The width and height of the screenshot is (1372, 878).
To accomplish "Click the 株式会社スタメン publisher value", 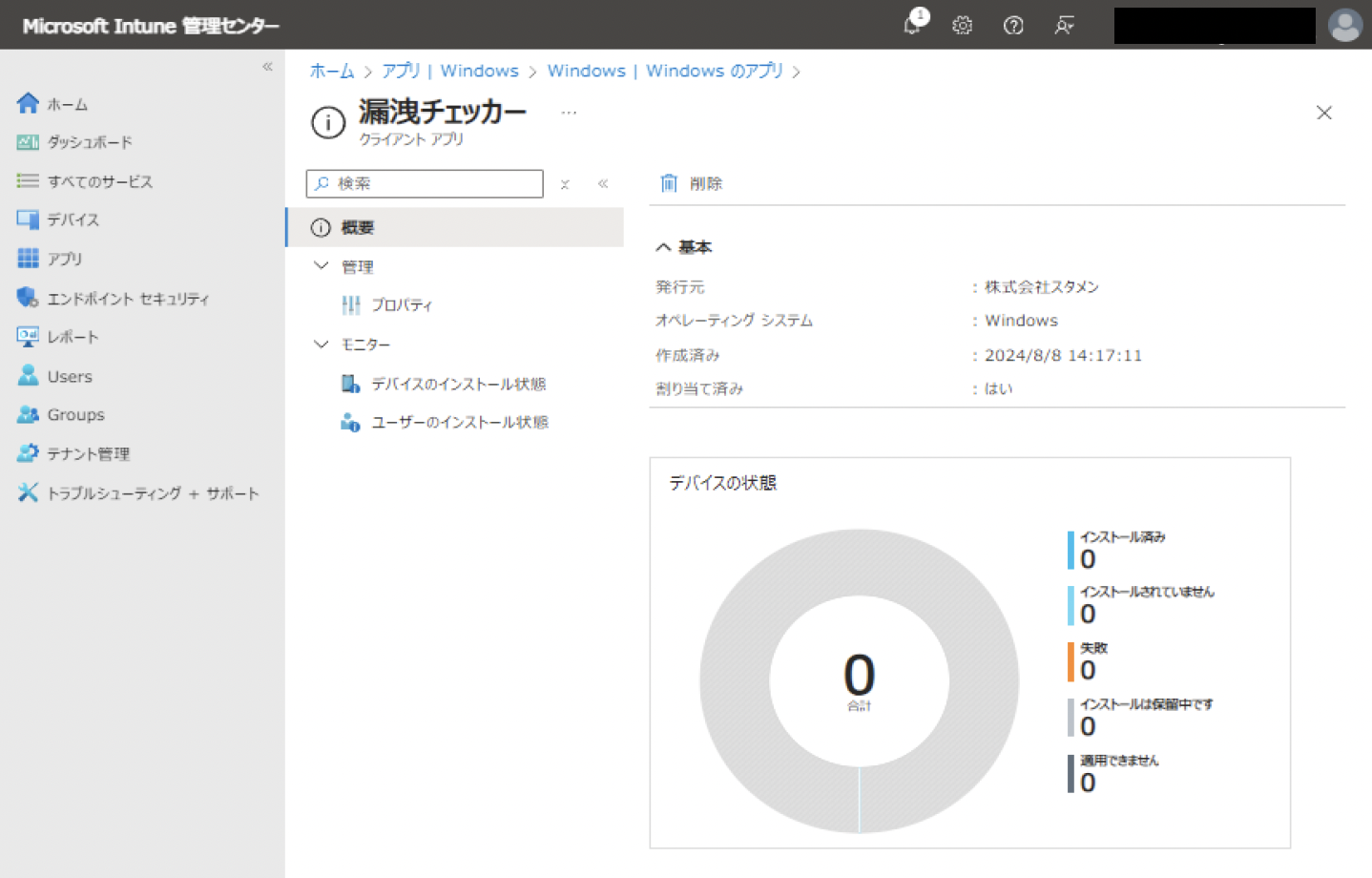I will 1042,287.
